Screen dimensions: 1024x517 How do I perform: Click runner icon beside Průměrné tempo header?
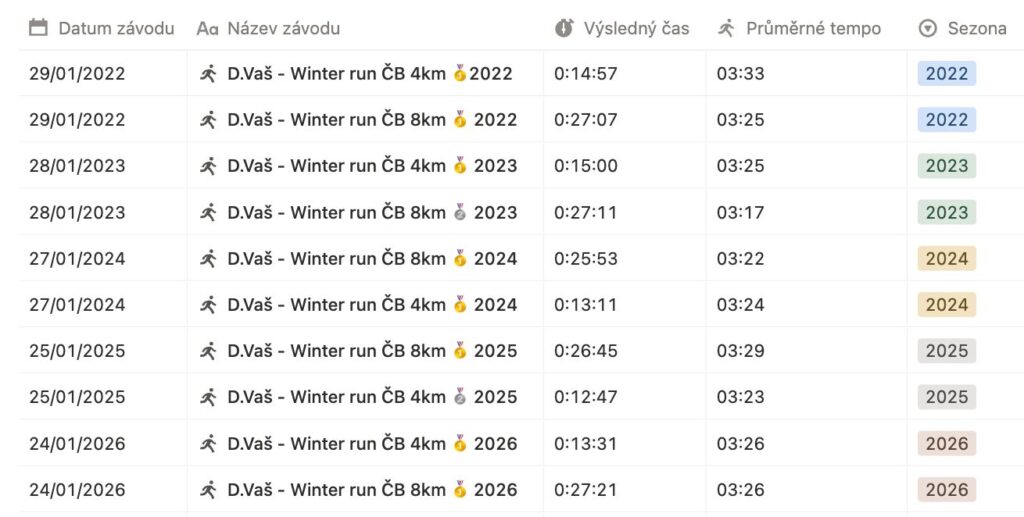point(726,28)
